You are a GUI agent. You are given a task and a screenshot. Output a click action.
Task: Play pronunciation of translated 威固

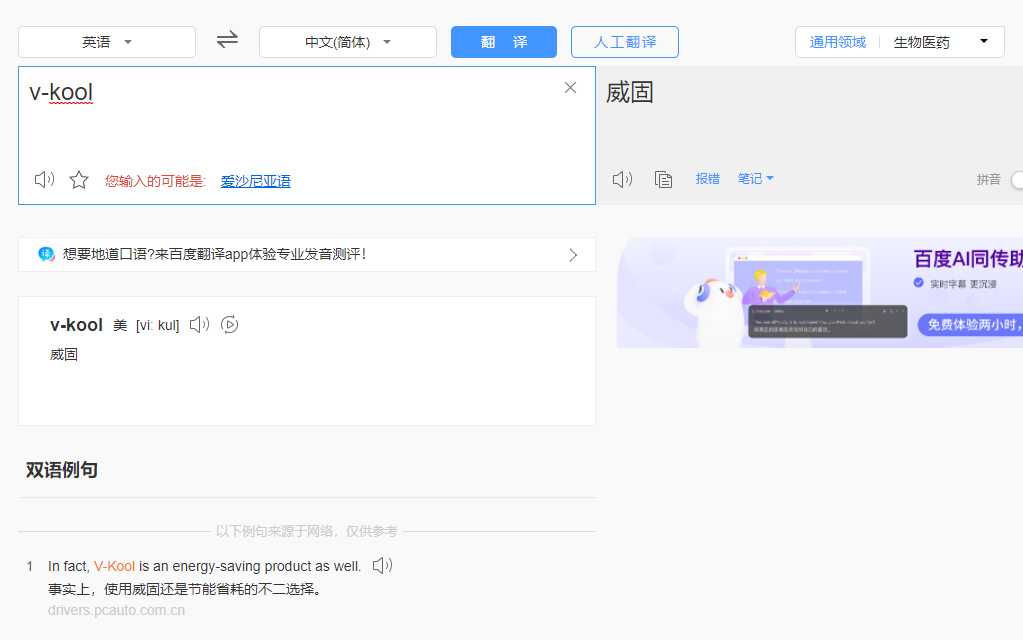click(622, 179)
